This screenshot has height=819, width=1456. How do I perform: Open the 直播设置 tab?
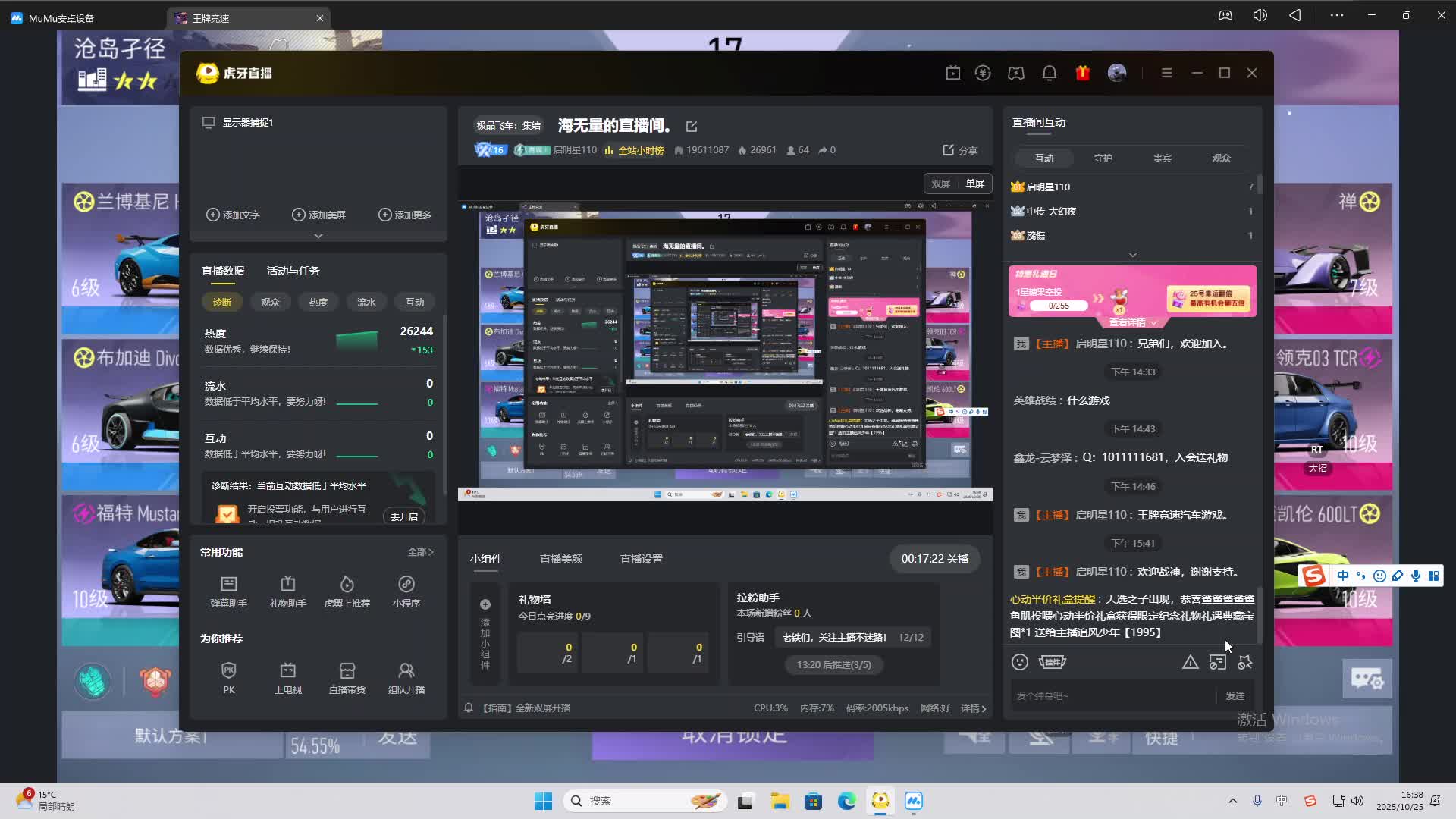(641, 559)
